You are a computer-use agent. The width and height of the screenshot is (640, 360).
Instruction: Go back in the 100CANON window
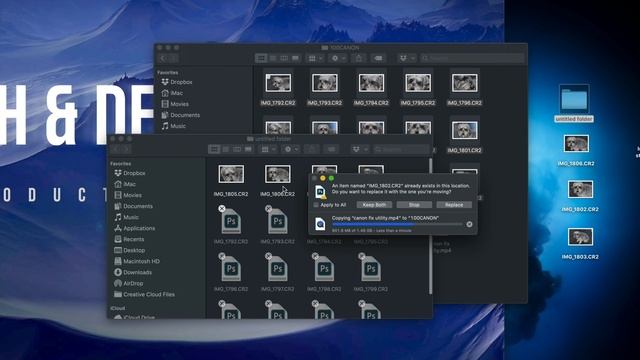(x=163, y=58)
